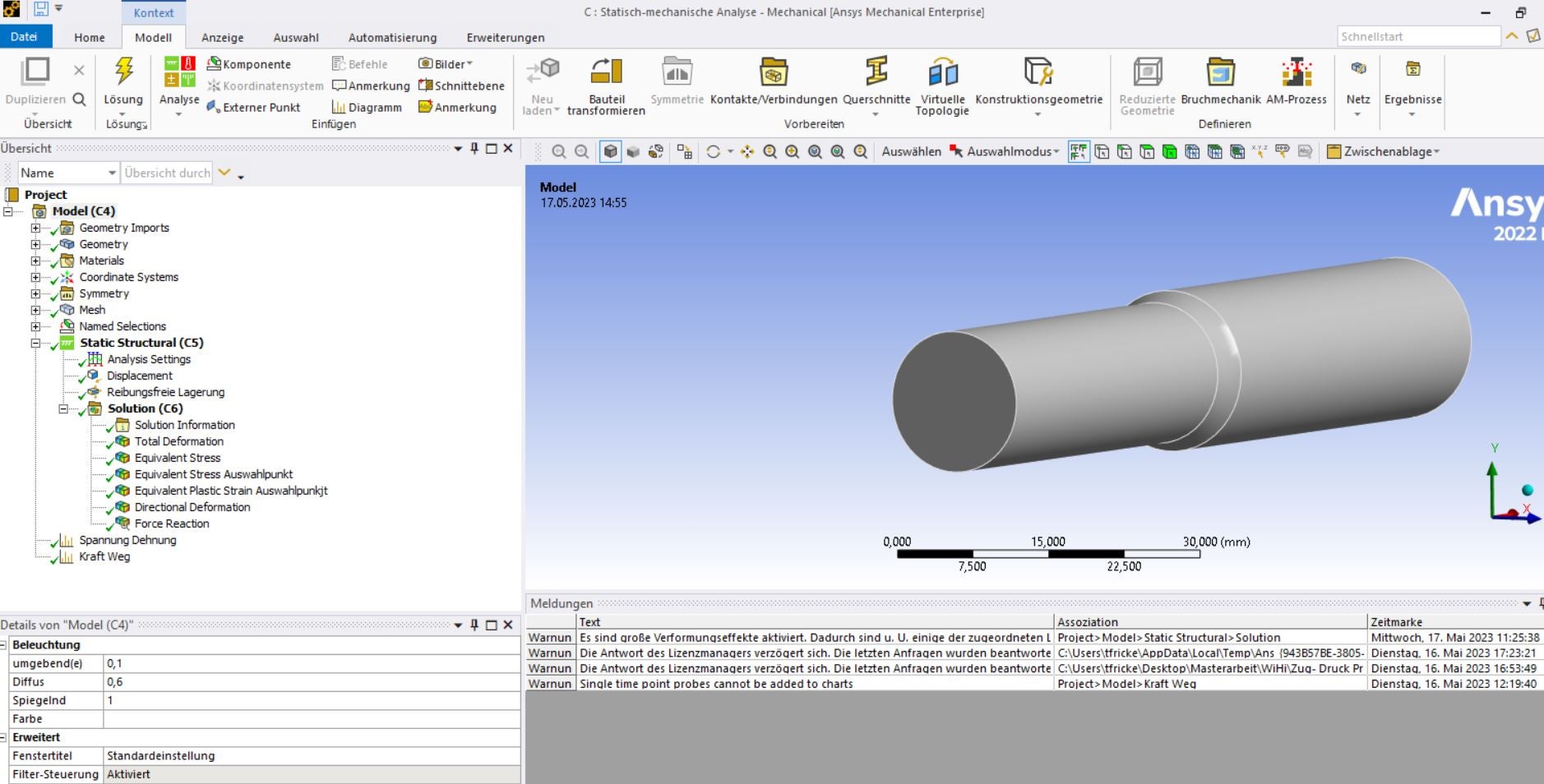
Task: Pin the Übersicht panel
Action: pos(474,148)
